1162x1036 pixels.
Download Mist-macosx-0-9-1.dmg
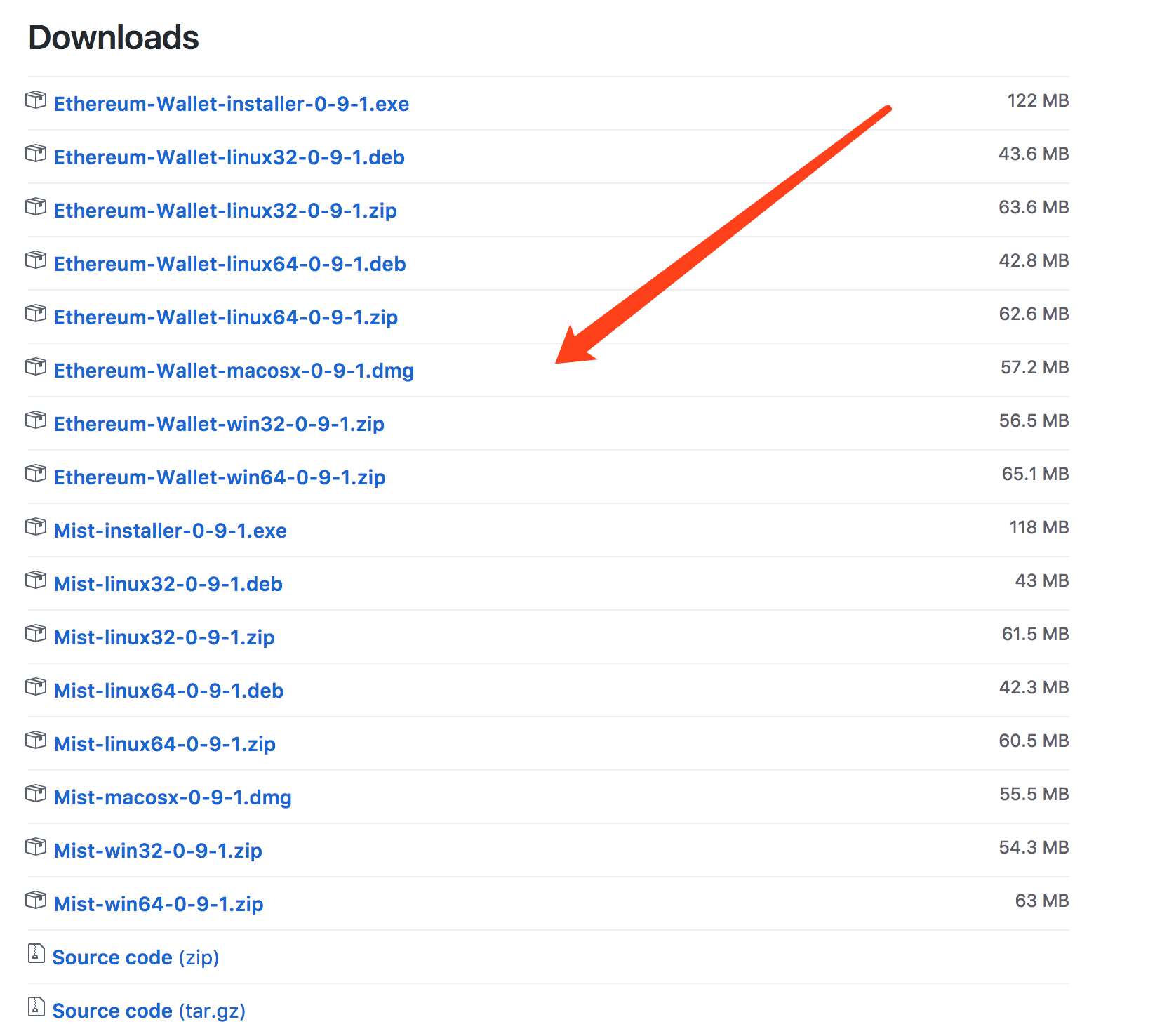tap(173, 797)
